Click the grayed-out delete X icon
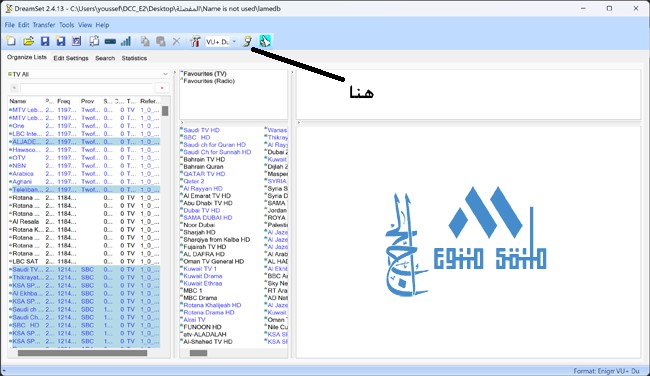This screenshot has height=376, width=650. coord(177,41)
